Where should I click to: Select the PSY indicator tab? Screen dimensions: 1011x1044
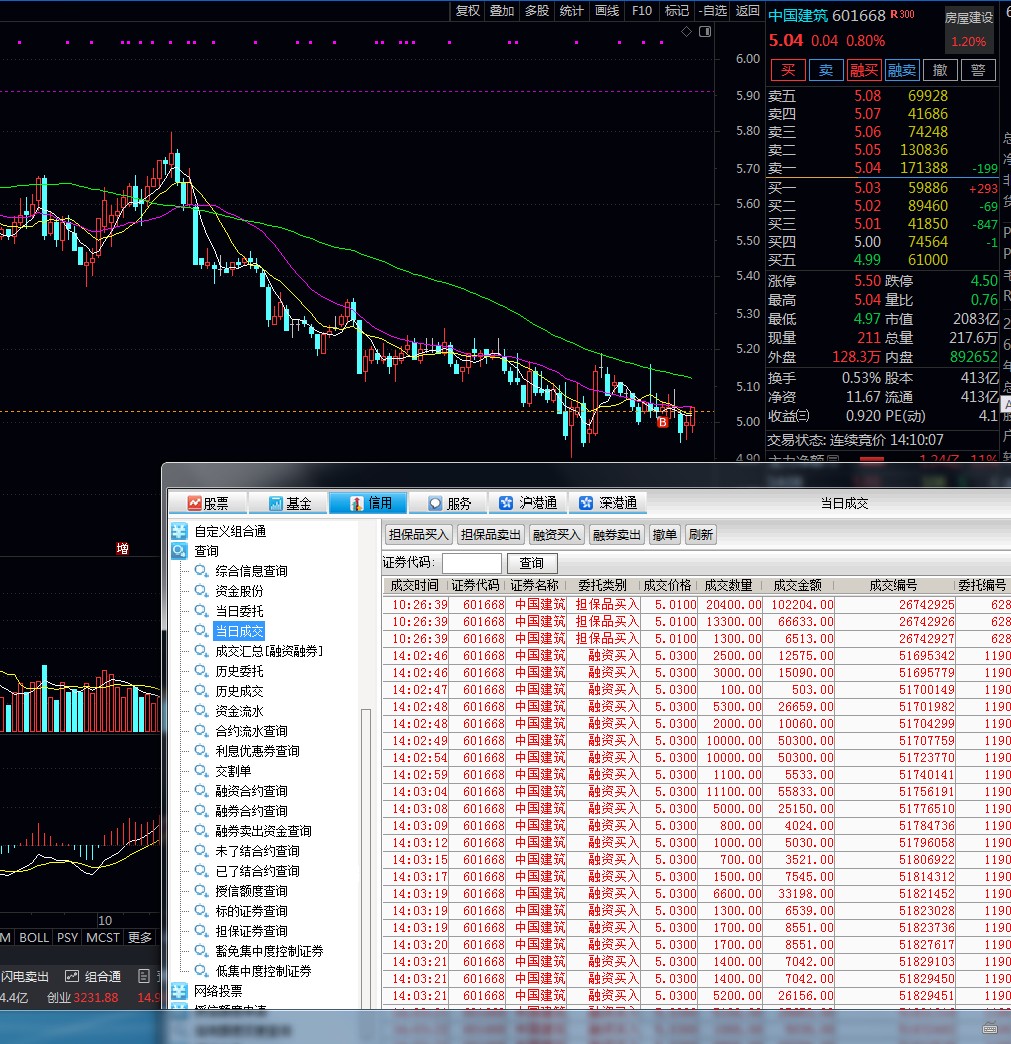67,937
